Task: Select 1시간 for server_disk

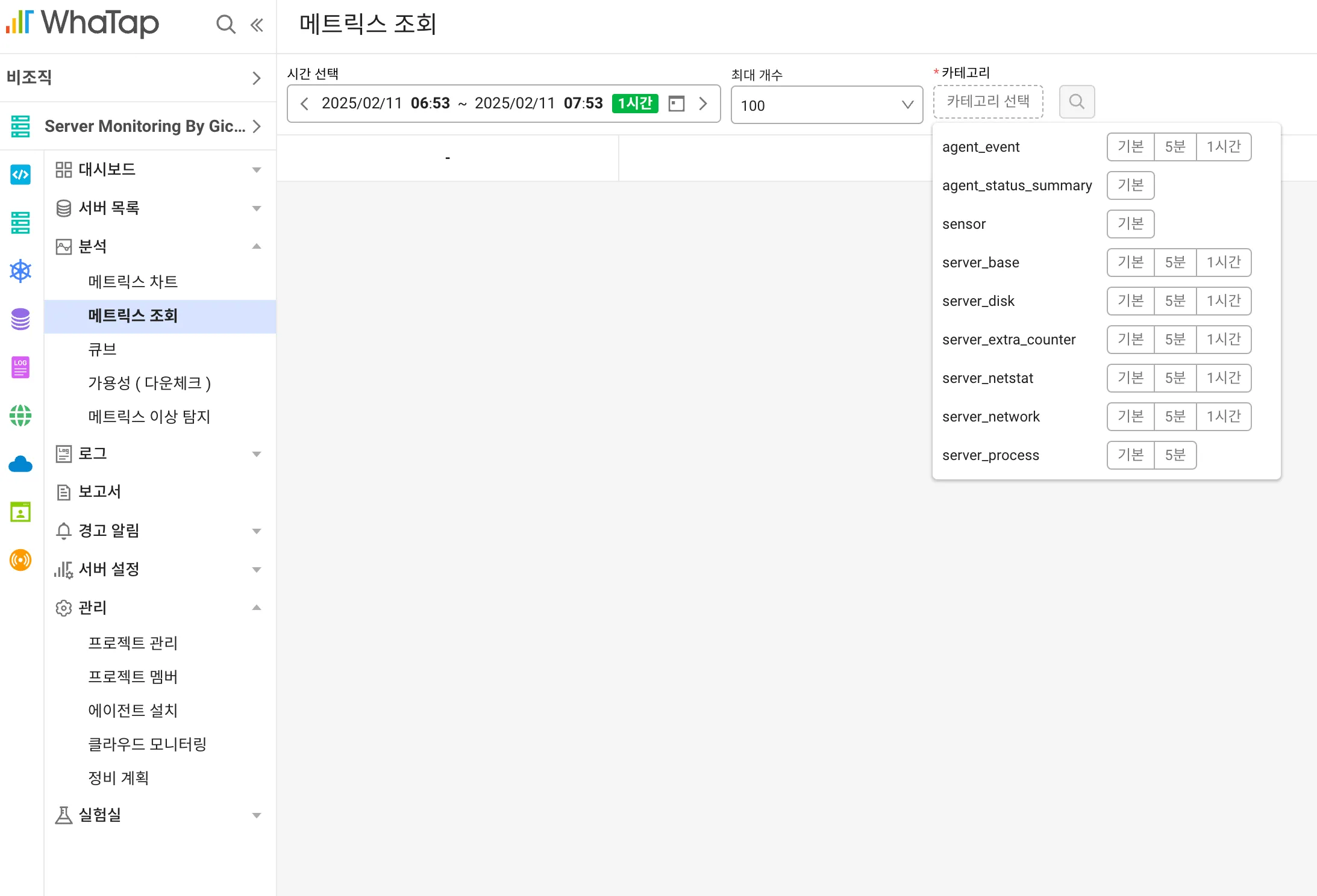Action: point(1224,301)
